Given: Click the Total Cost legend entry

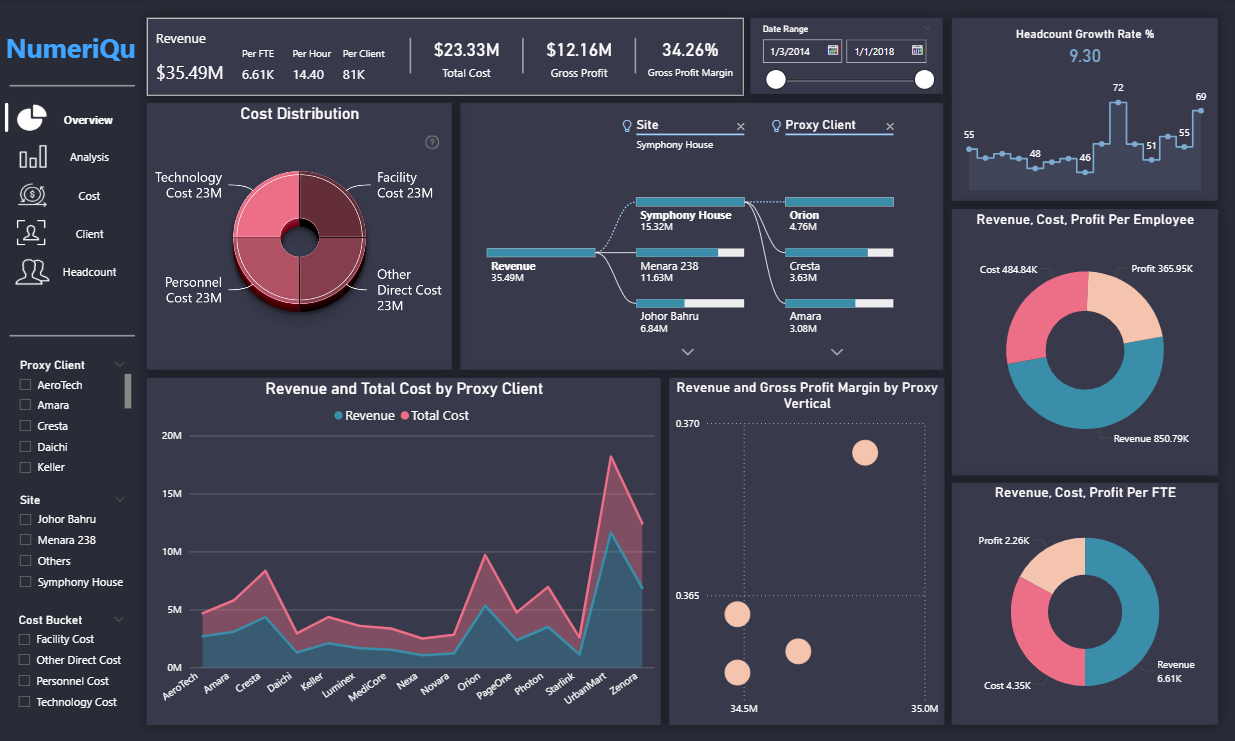Looking at the screenshot, I should tap(434, 415).
